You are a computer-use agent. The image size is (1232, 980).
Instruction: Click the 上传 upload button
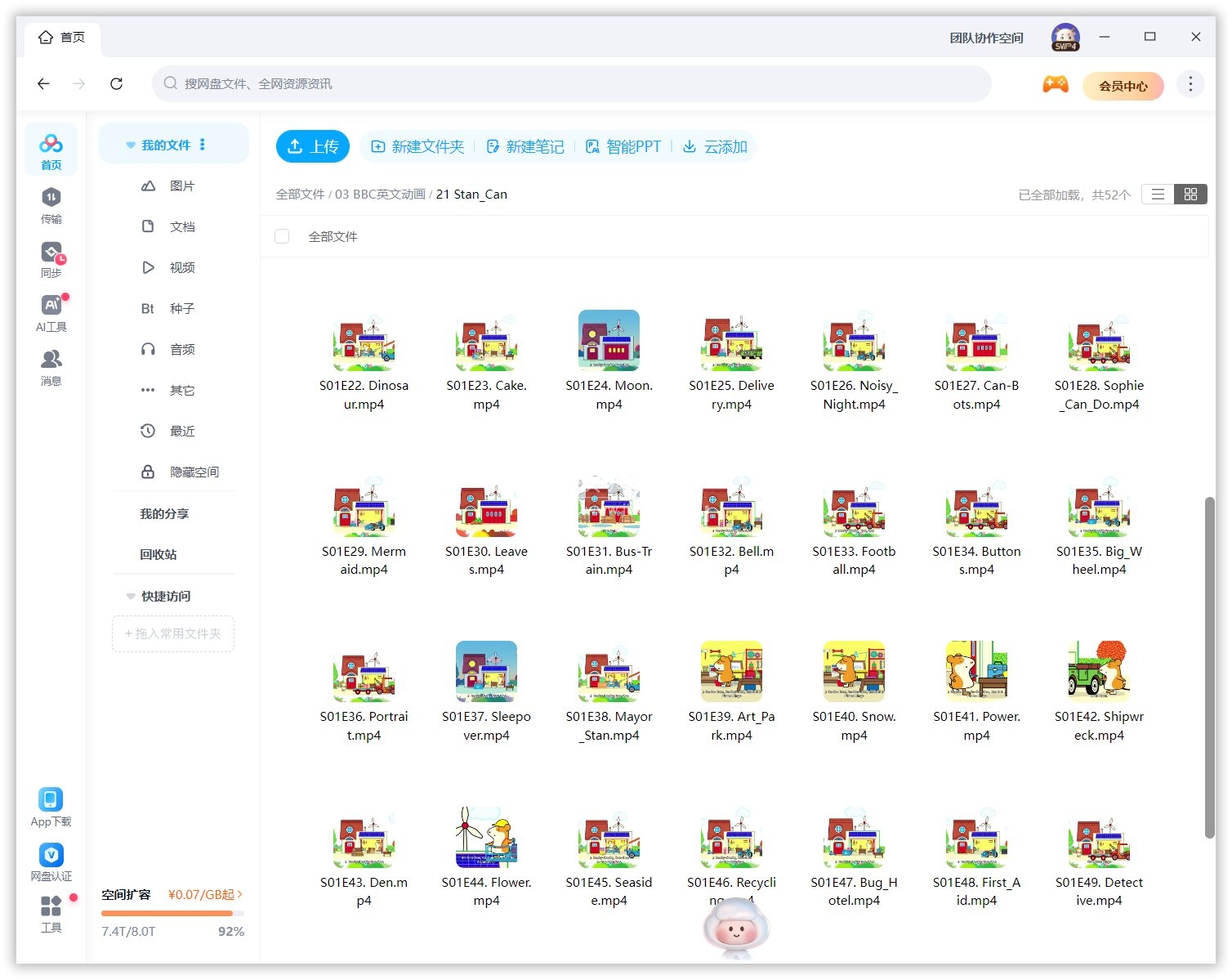(x=312, y=146)
